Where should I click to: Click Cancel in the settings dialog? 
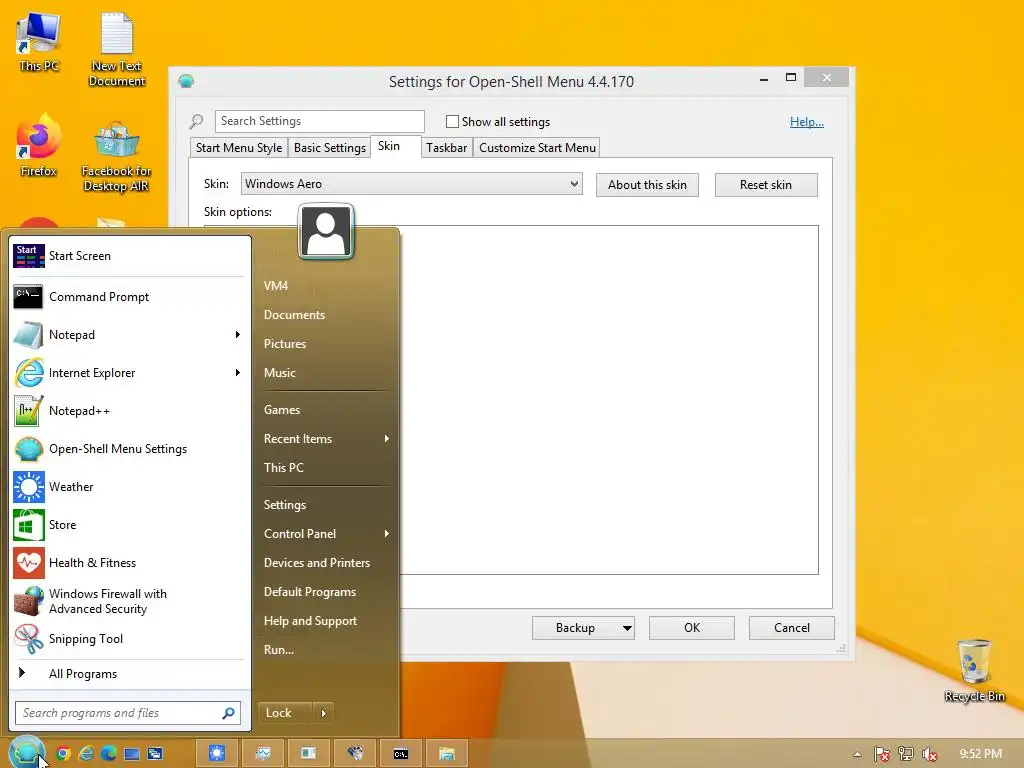792,628
